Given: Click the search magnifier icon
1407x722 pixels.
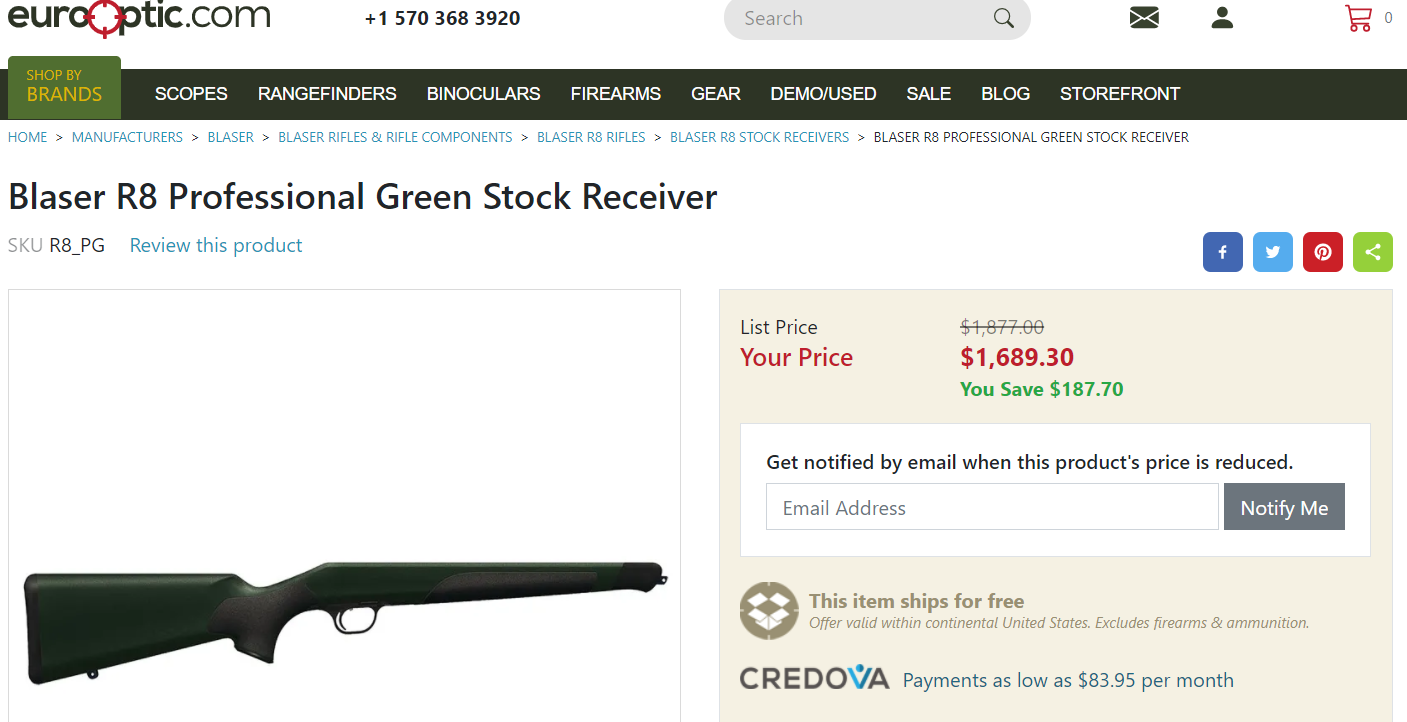Looking at the screenshot, I should point(1003,18).
